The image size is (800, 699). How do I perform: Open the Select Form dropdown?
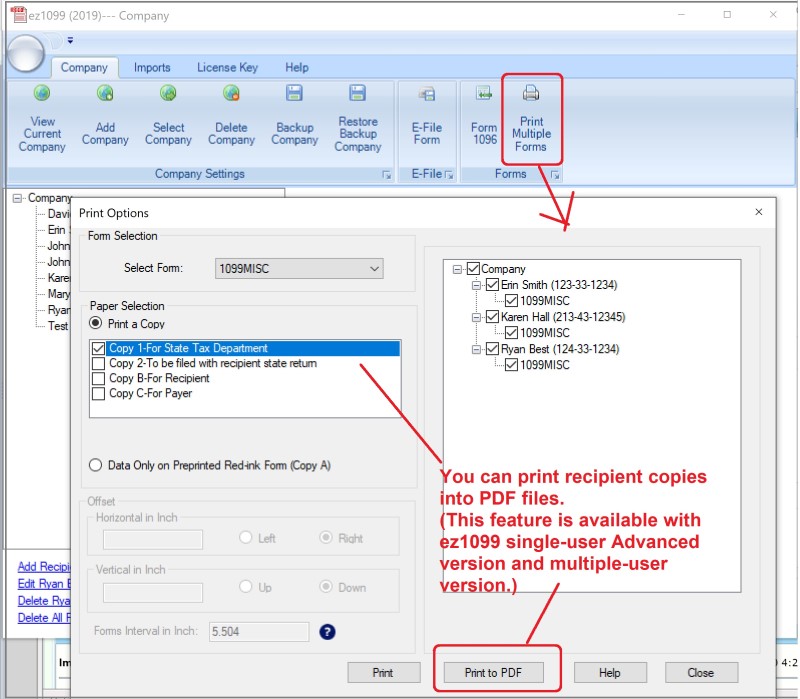coord(374,268)
